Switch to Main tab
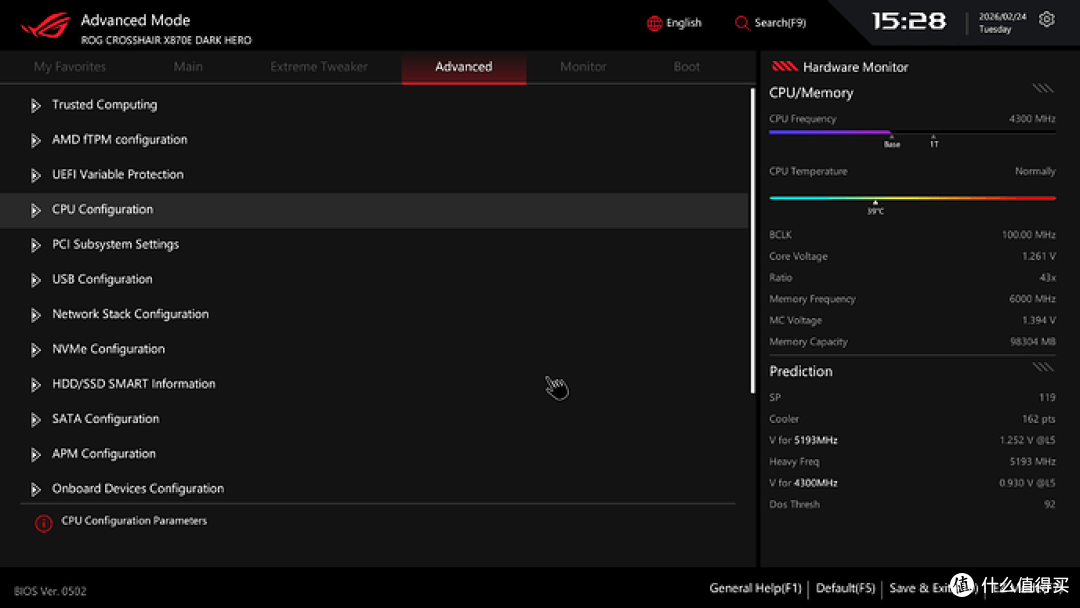The width and height of the screenshot is (1080, 608). click(x=188, y=67)
